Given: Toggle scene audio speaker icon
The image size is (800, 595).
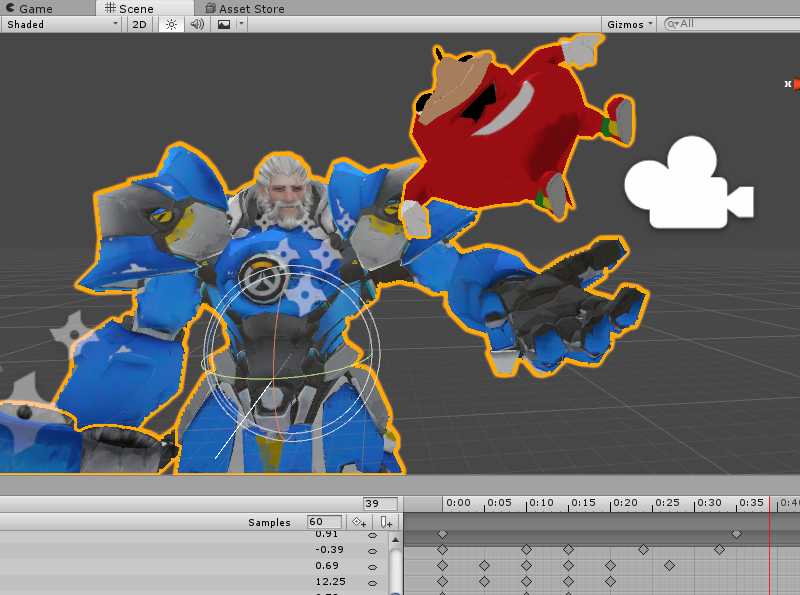Looking at the screenshot, I should pyautogui.click(x=196, y=24).
